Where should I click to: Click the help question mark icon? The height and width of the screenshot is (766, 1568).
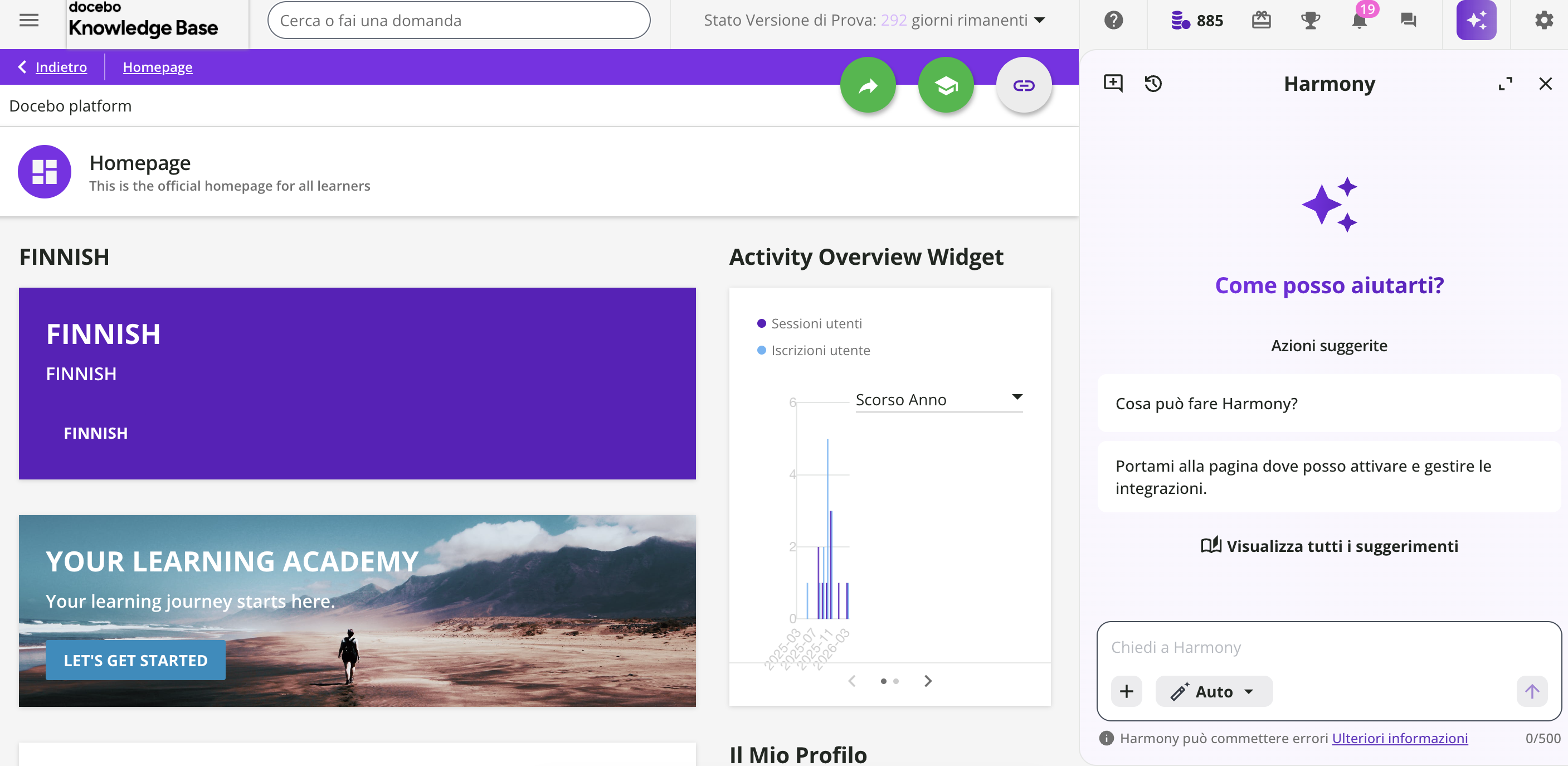coord(1113,20)
